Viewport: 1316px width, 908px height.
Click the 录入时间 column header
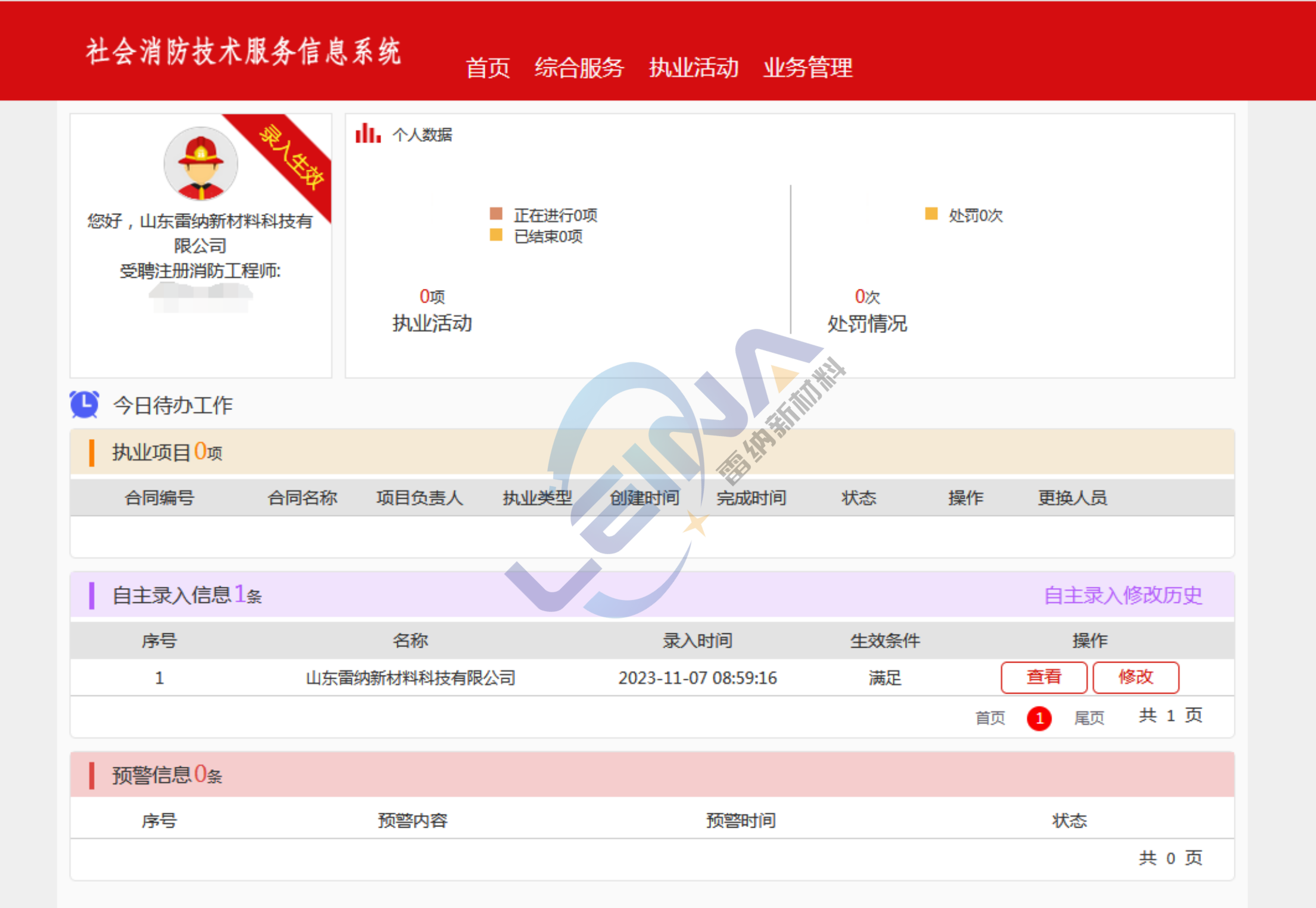(x=697, y=640)
